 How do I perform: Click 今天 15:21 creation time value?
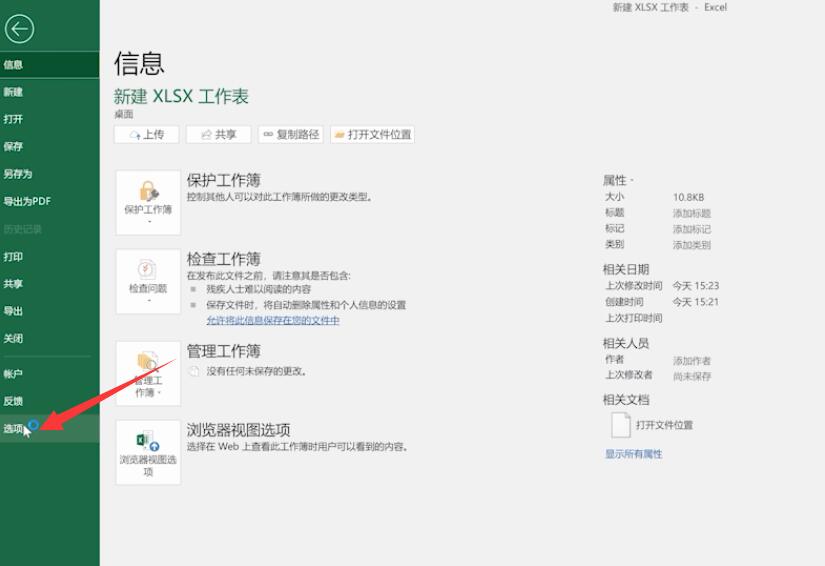coord(696,302)
